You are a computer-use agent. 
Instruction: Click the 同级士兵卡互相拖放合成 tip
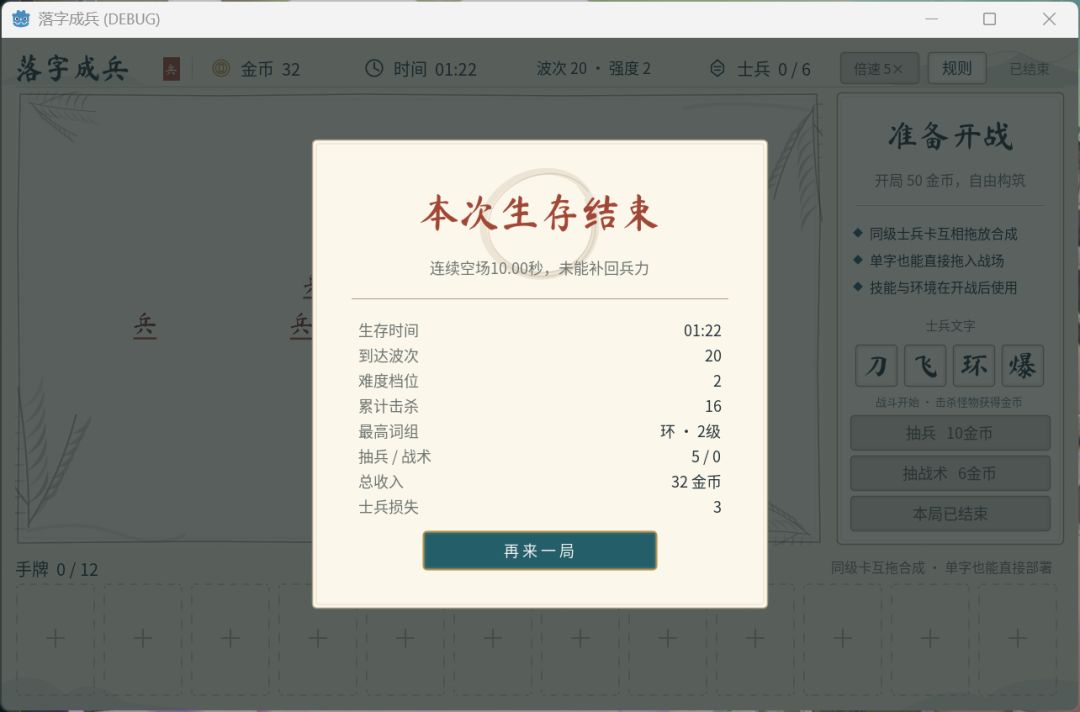tap(943, 233)
